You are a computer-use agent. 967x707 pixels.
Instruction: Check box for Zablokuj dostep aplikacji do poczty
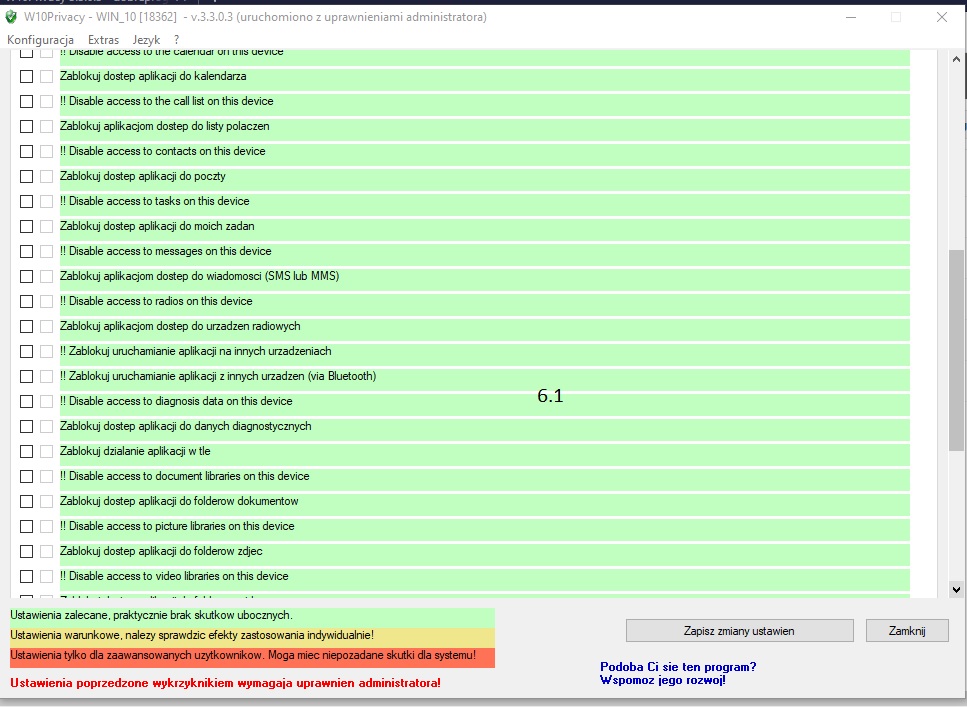click(27, 176)
